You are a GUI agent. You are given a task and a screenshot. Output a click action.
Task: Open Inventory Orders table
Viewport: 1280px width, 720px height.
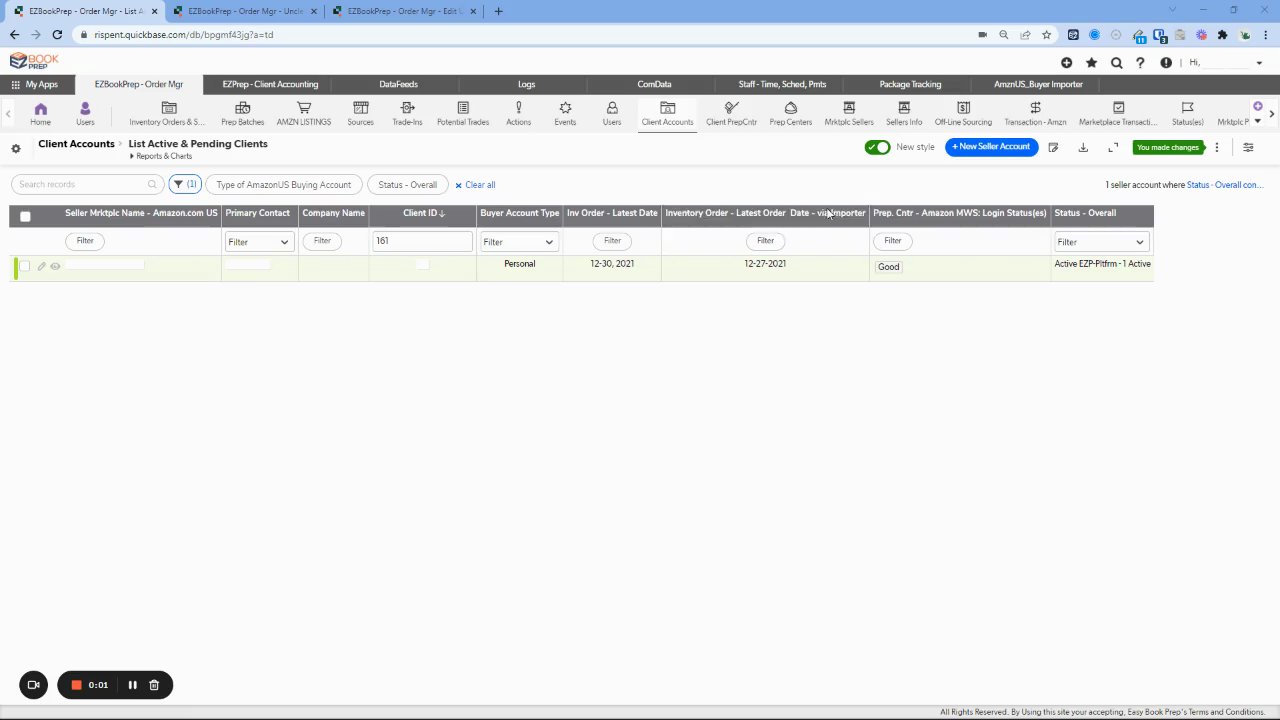pos(167,113)
